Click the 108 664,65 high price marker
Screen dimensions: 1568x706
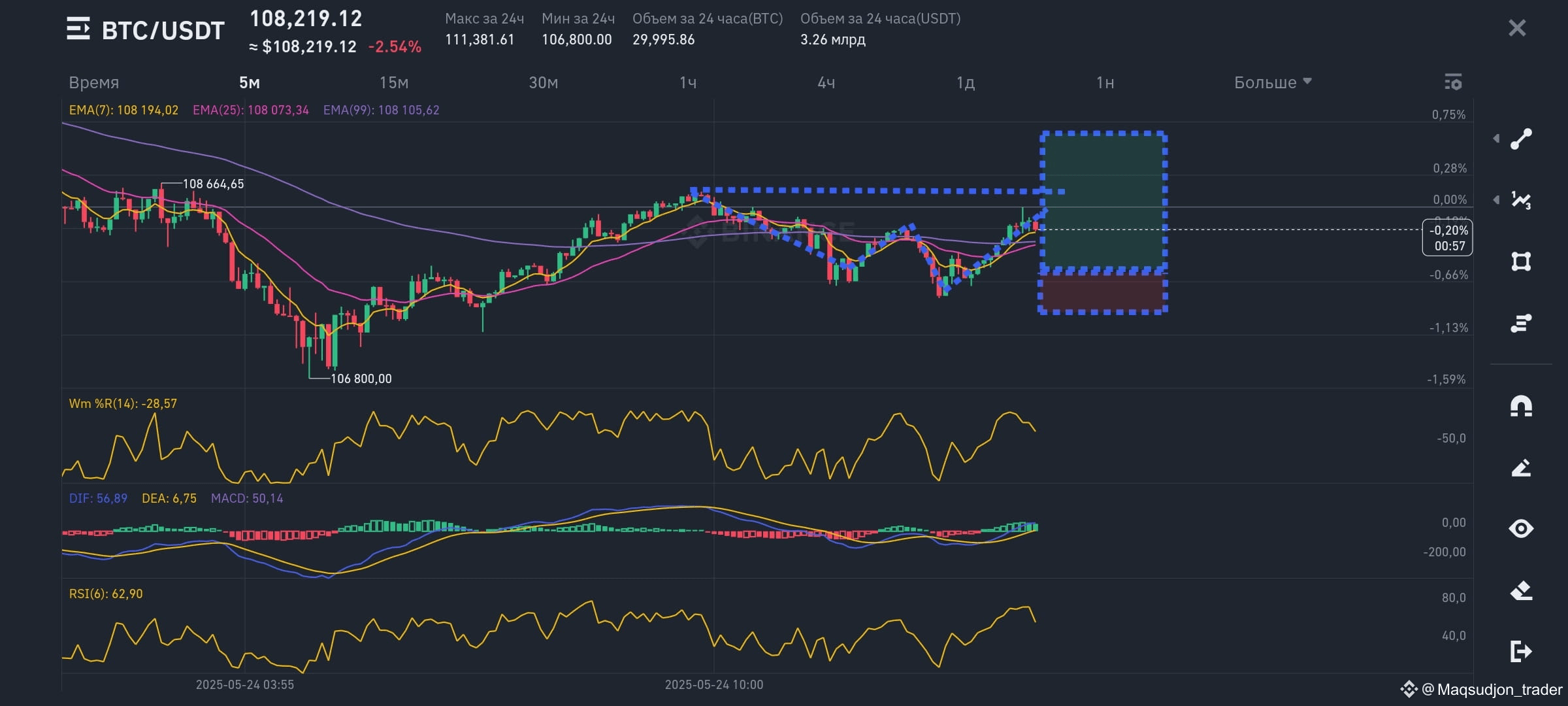pyautogui.click(x=213, y=184)
